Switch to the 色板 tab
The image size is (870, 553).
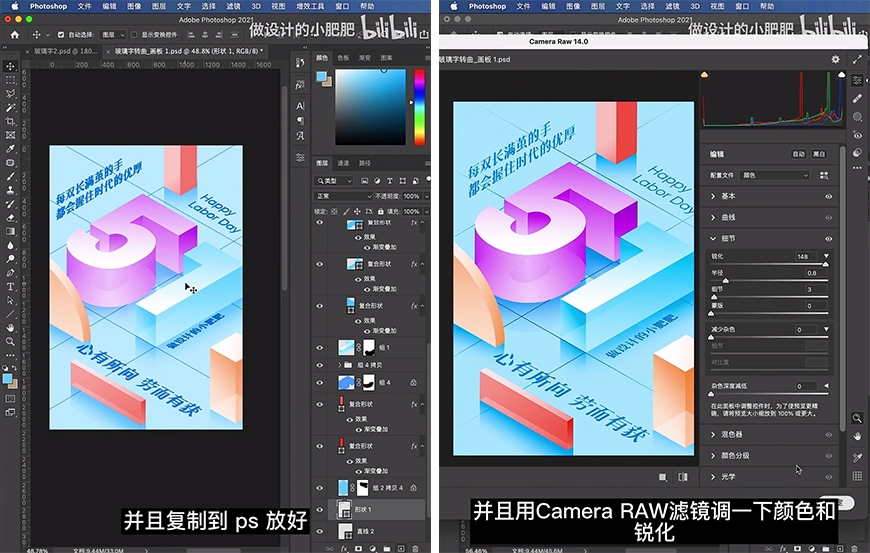click(343, 58)
